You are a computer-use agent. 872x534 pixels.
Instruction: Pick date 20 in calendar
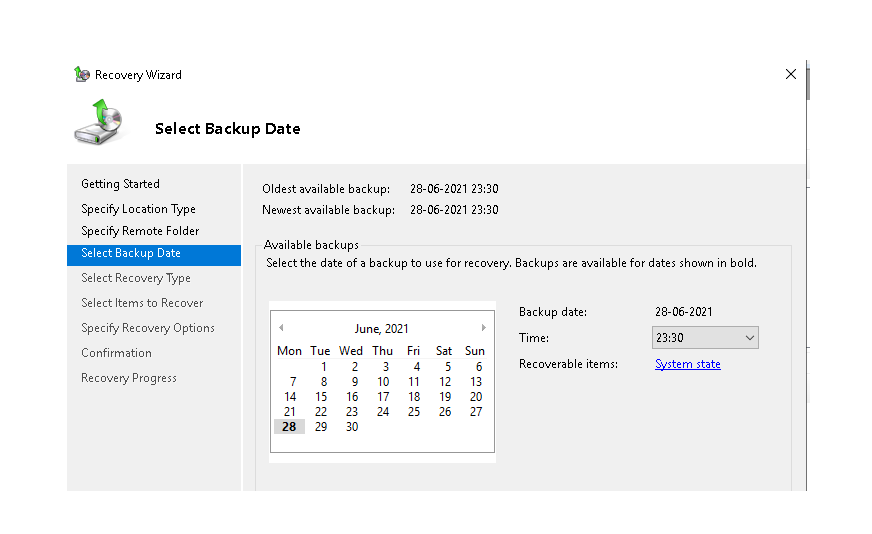476,397
